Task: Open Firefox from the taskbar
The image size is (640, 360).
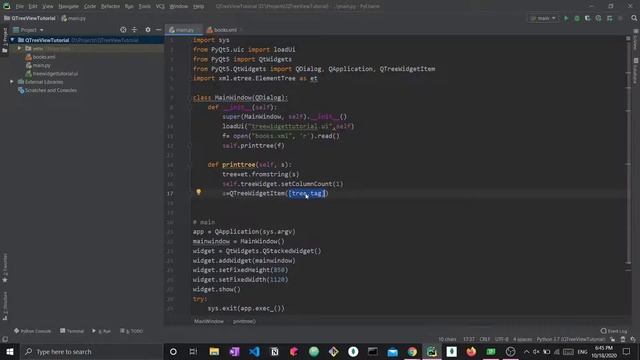Action: pyautogui.click(x=471, y=351)
